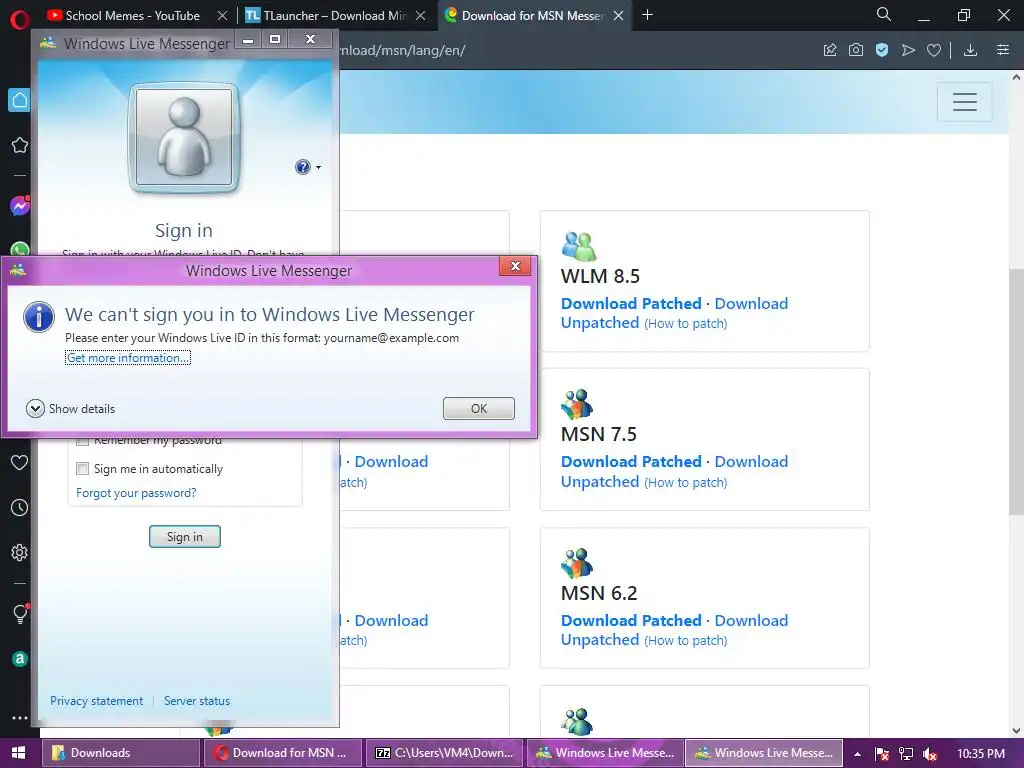Click OK in the error dialog
The image size is (1024, 768).
coord(479,408)
